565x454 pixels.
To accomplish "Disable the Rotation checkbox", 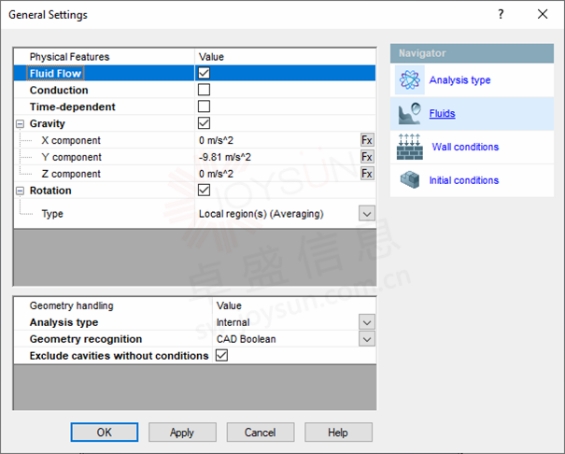I will click(204, 190).
